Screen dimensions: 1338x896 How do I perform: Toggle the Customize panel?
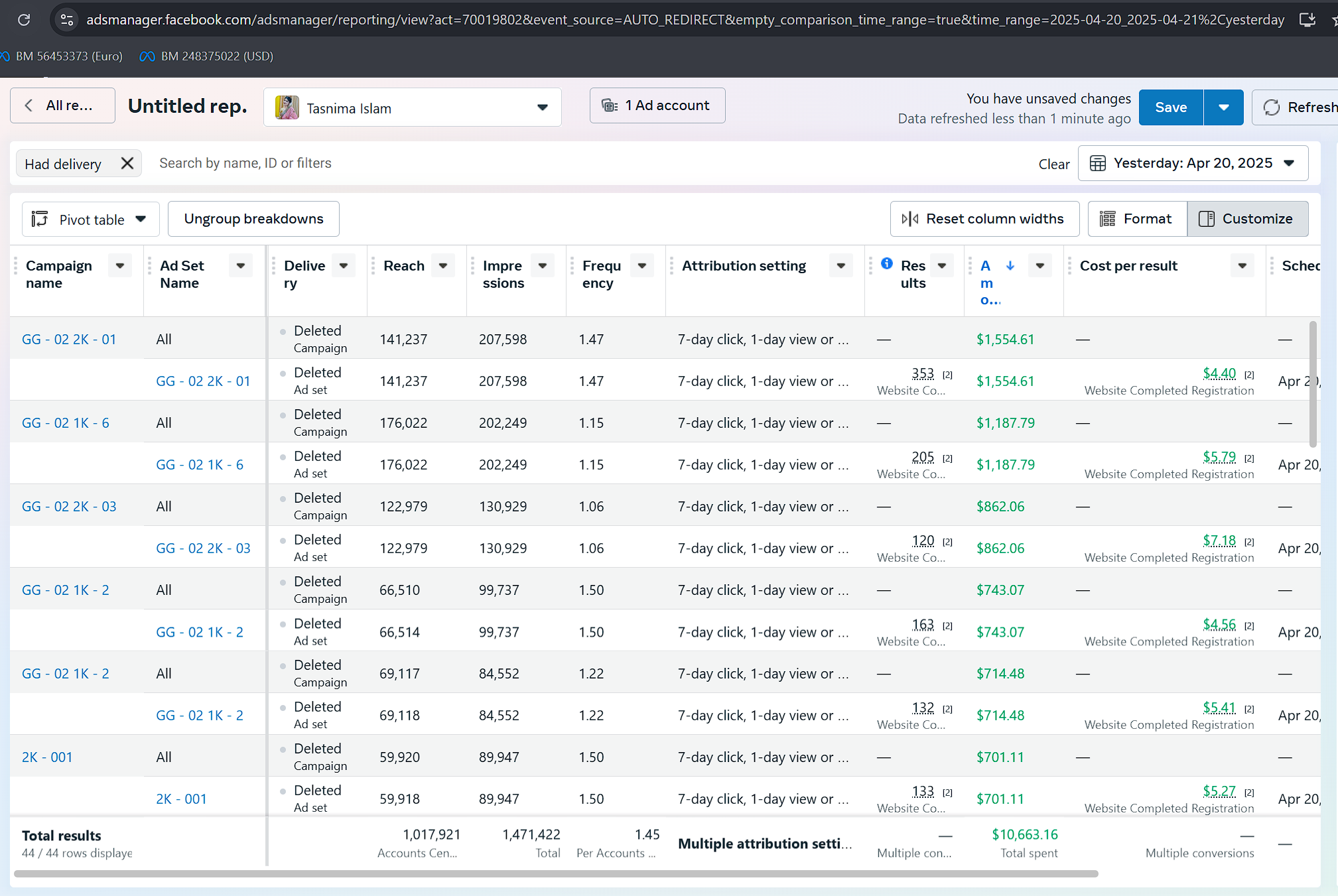coord(1247,219)
